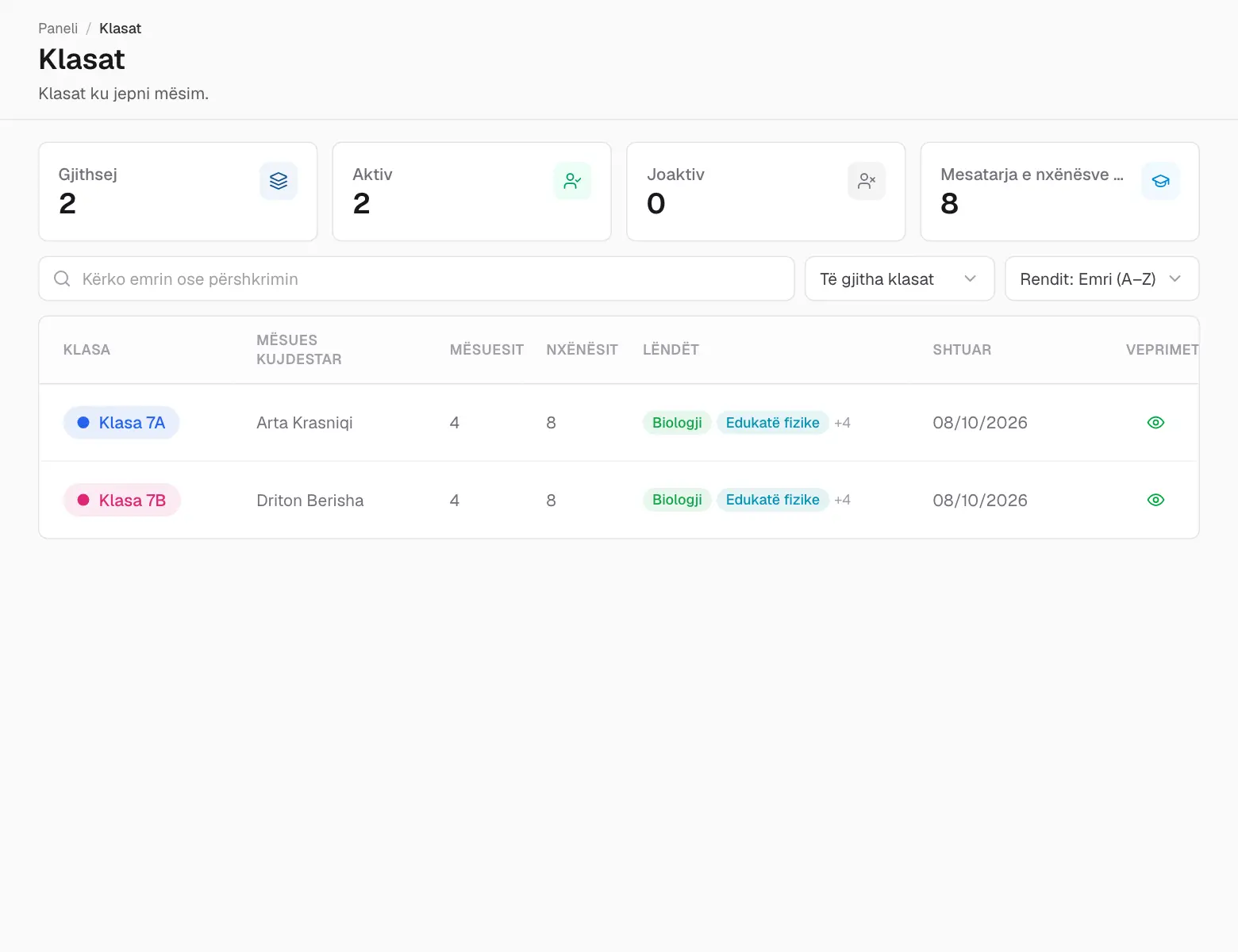Screen dimensions: 1238x952
Task: Open the Klasa 7A badge
Action: pyautogui.click(x=121, y=423)
